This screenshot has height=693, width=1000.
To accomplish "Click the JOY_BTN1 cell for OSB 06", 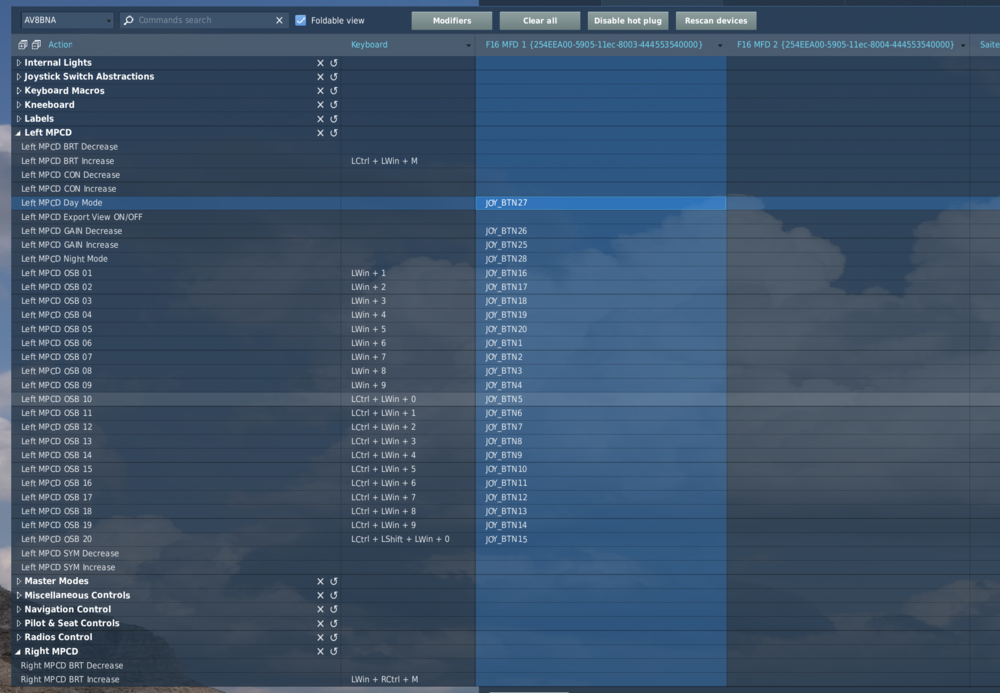I will click(x=601, y=343).
